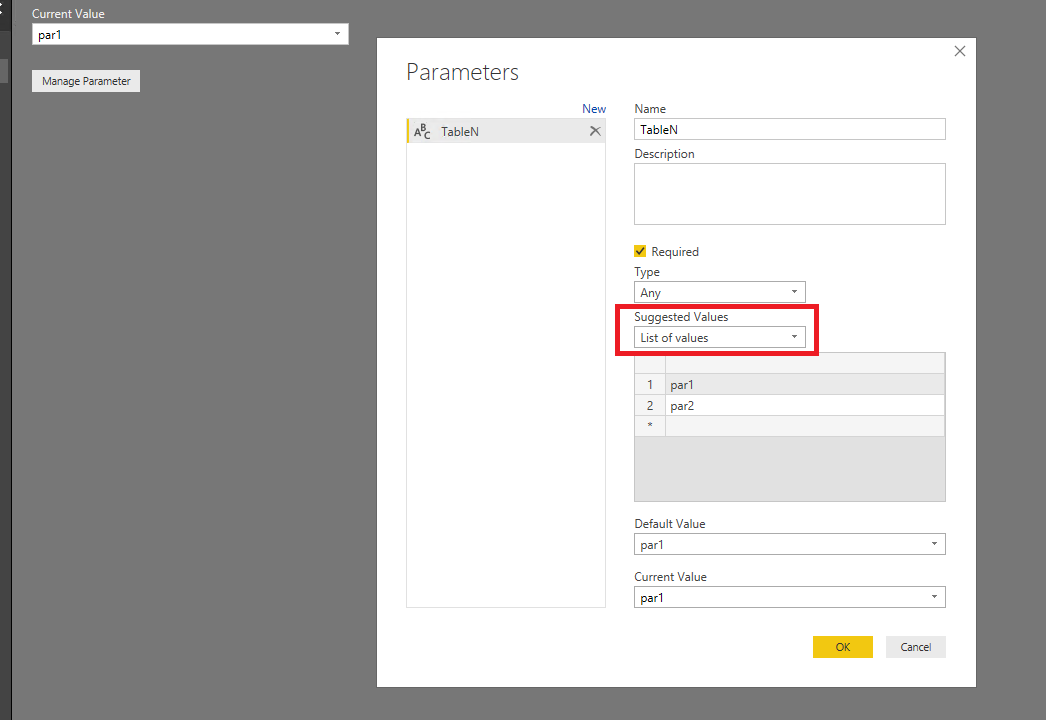Expand the Current Value dropdown in the Parameters dialog
The image size is (1046, 720).
point(789,597)
